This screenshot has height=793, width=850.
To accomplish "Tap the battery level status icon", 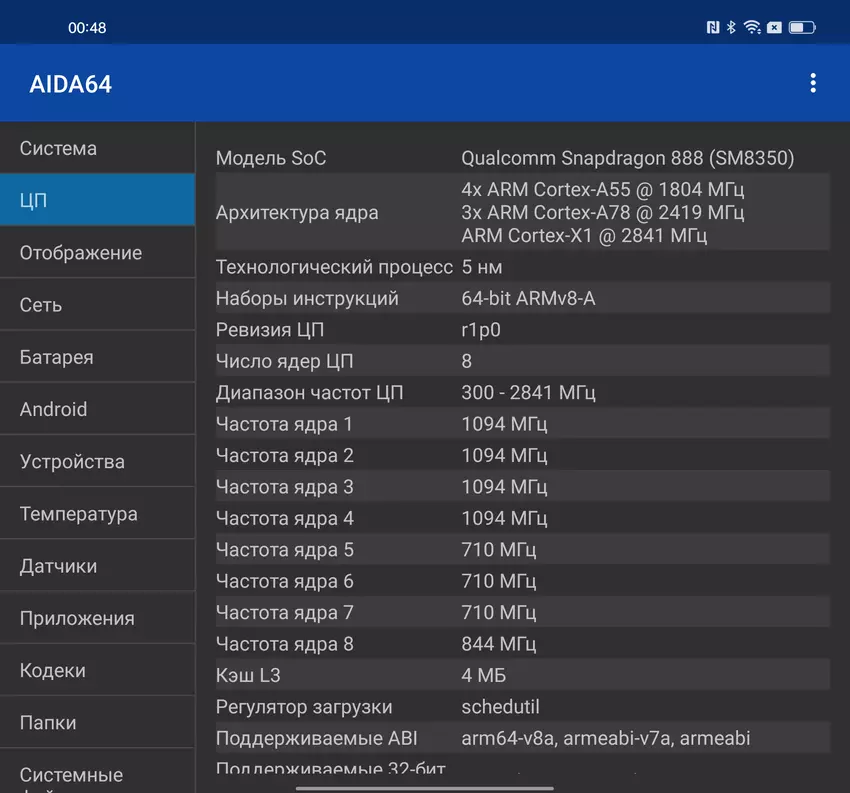I will (802, 28).
